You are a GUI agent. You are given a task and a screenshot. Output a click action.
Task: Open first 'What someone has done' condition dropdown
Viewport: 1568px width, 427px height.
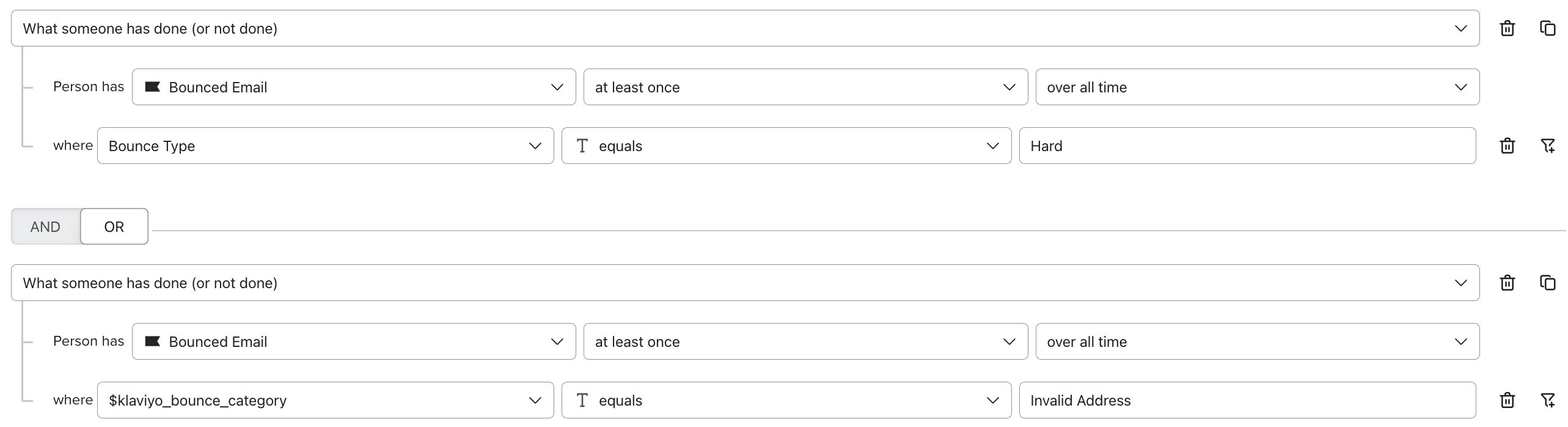click(746, 28)
